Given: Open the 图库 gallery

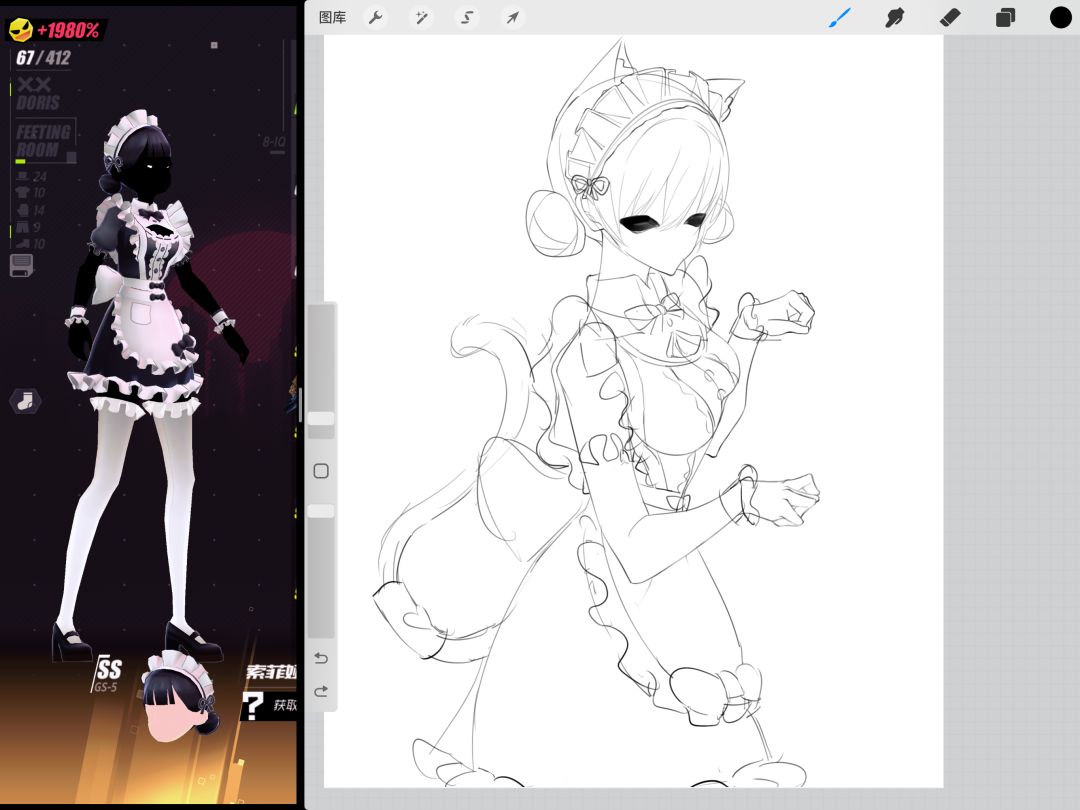Looking at the screenshot, I should pos(332,17).
